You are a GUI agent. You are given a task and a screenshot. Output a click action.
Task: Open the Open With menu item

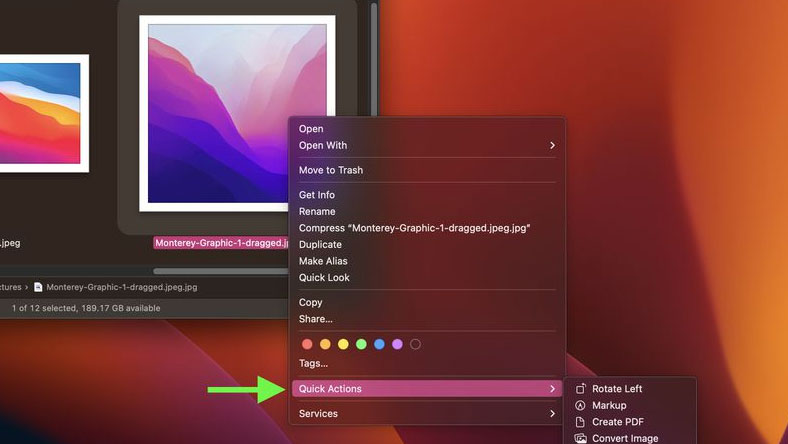click(x=427, y=145)
